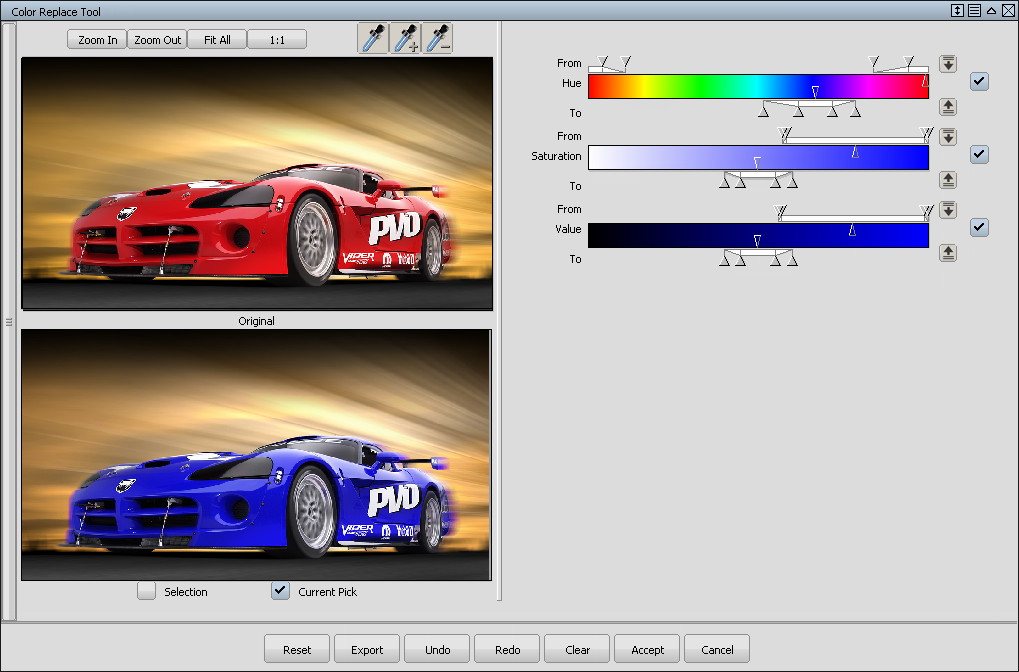Click the Export button

click(x=367, y=649)
